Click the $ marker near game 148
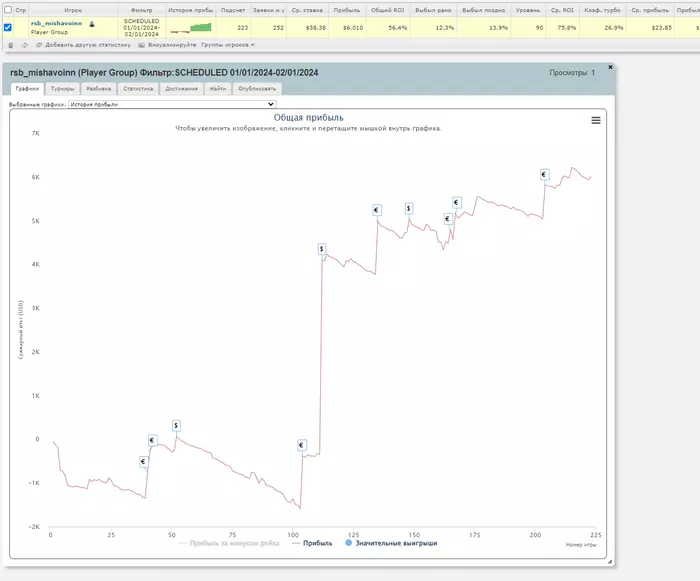This screenshot has width=700, height=581. click(x=408, y=209)
